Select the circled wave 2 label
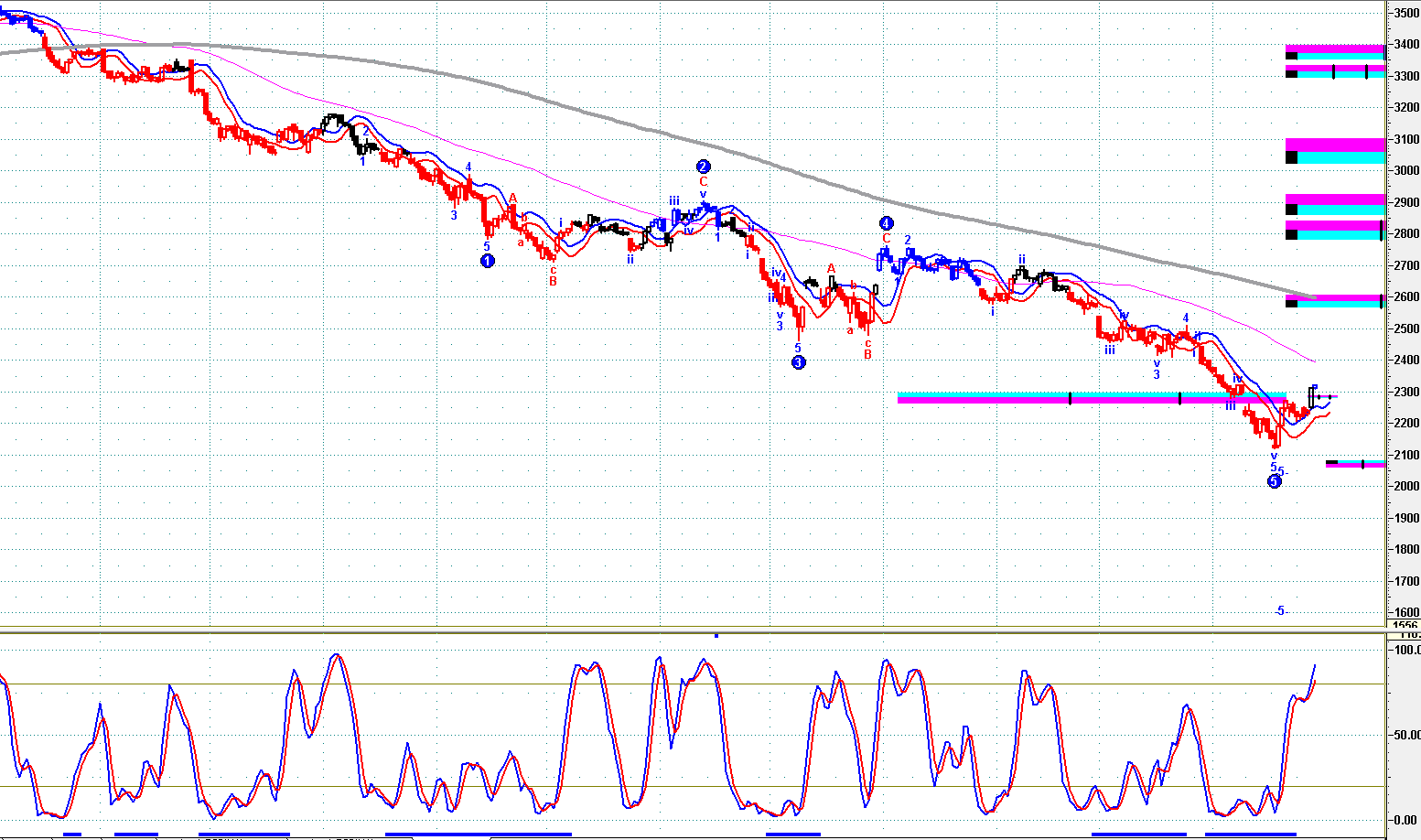The height and width of the screenshot is (840, 1421). [x=703, y=167]
